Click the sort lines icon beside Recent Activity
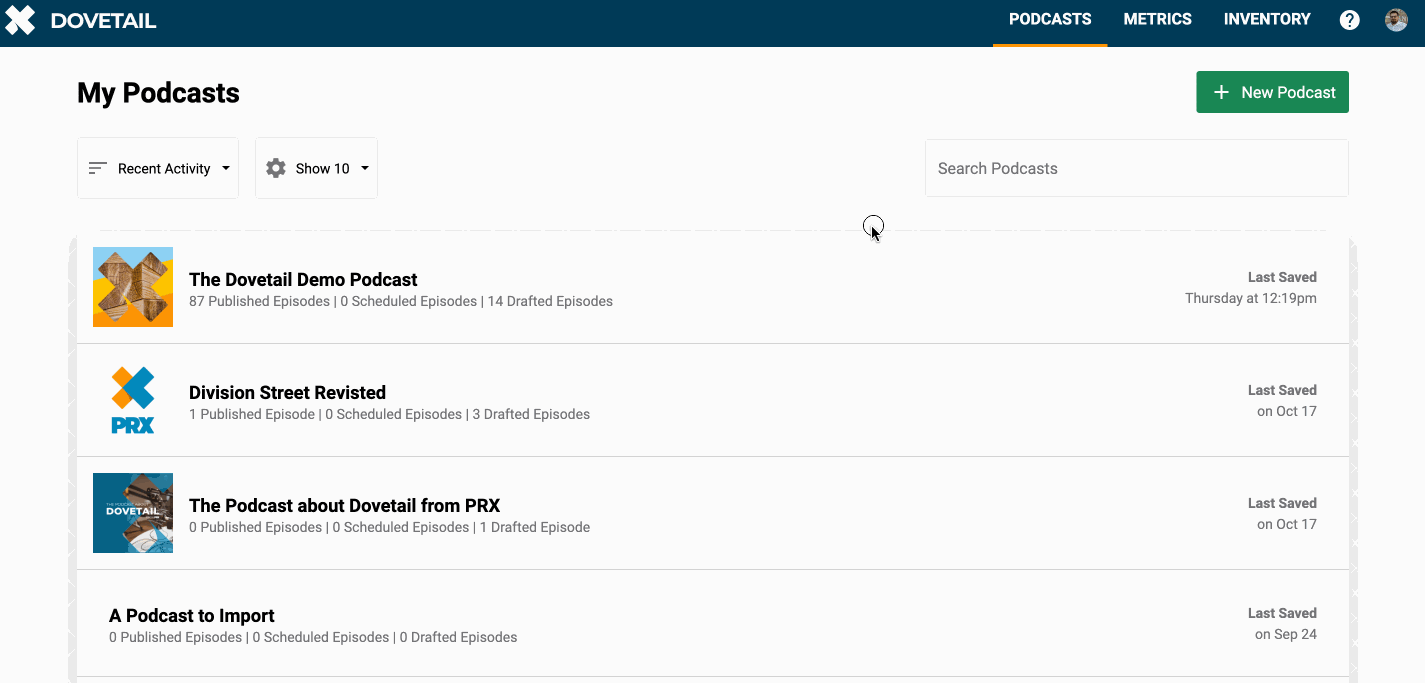 coord(97,168)
